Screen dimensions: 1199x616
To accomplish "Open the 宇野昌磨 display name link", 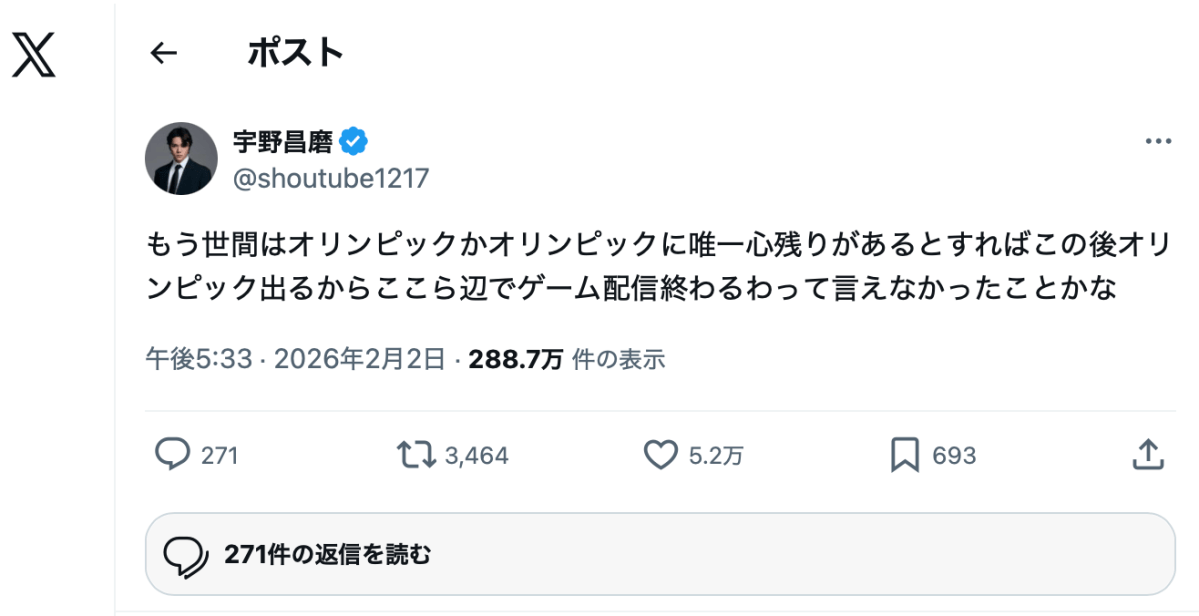I will 283,142.
